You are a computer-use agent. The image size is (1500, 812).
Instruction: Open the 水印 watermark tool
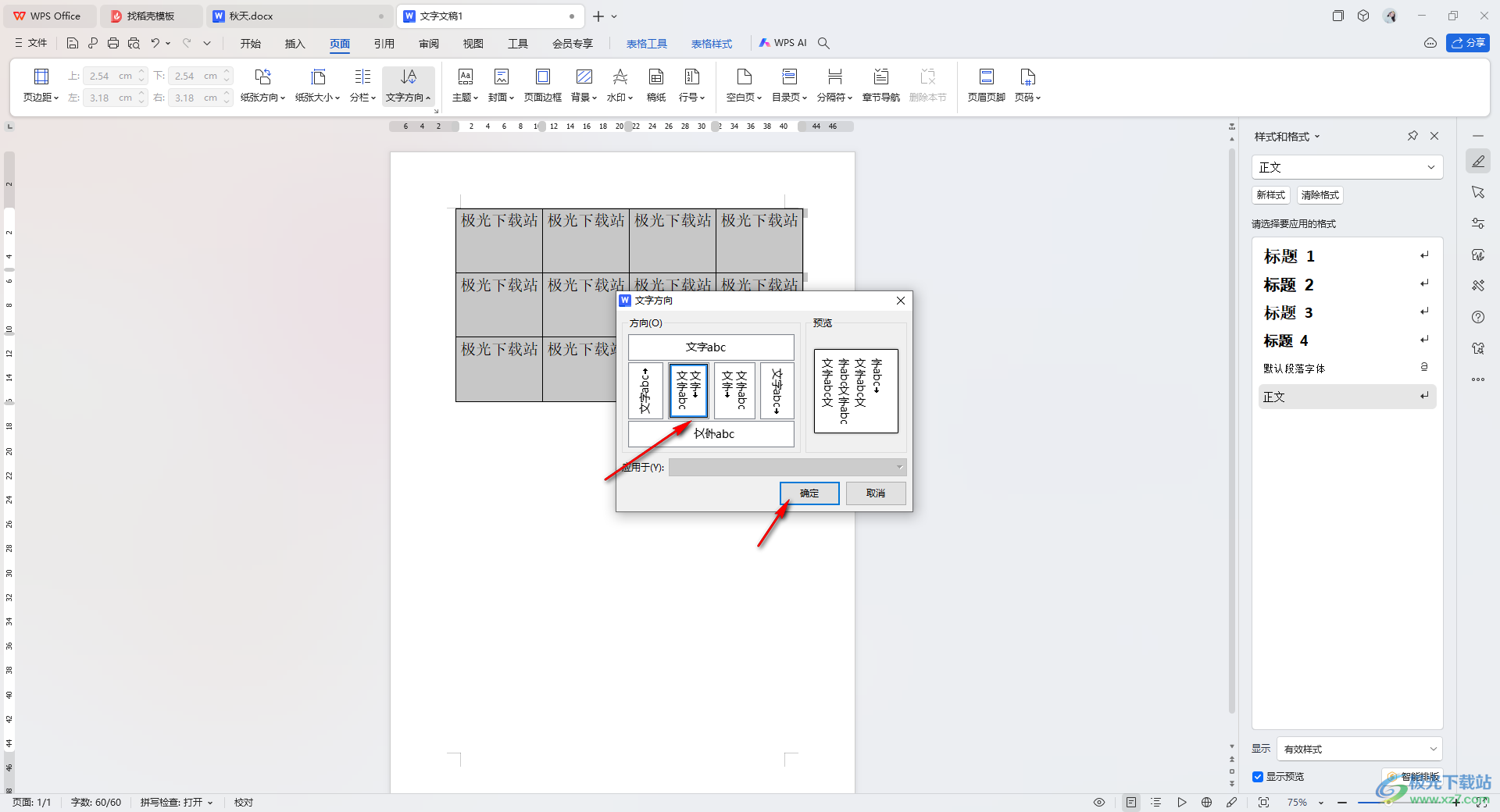(x=620, y=85)
